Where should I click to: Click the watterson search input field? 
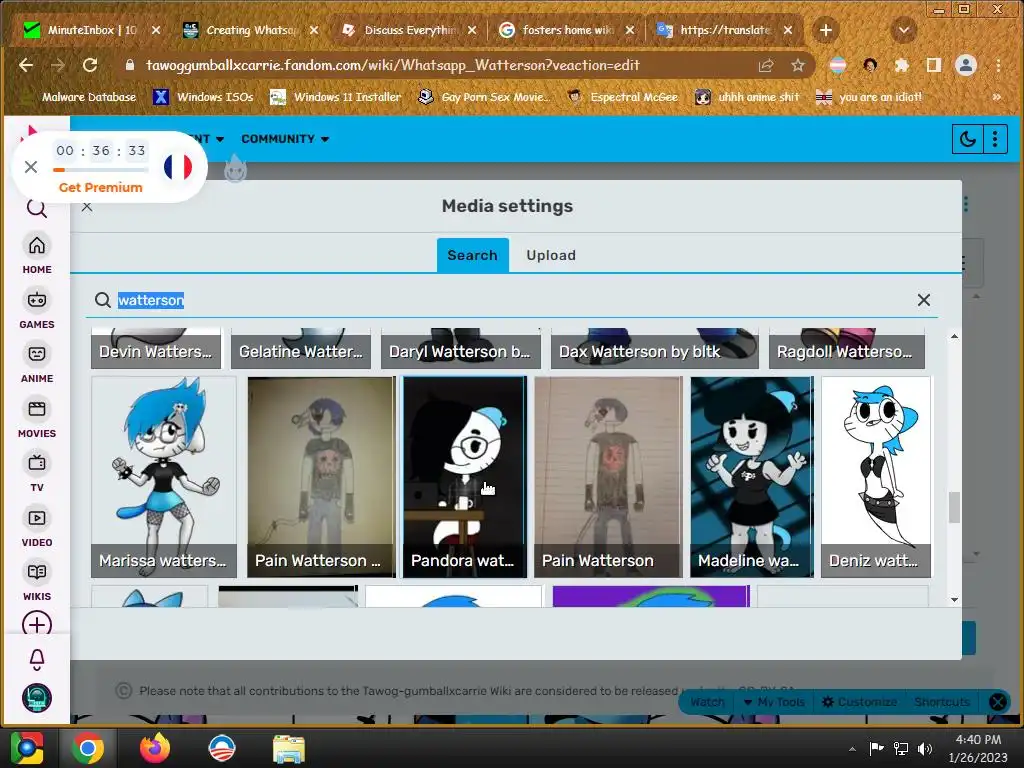(x=512, y=300)
